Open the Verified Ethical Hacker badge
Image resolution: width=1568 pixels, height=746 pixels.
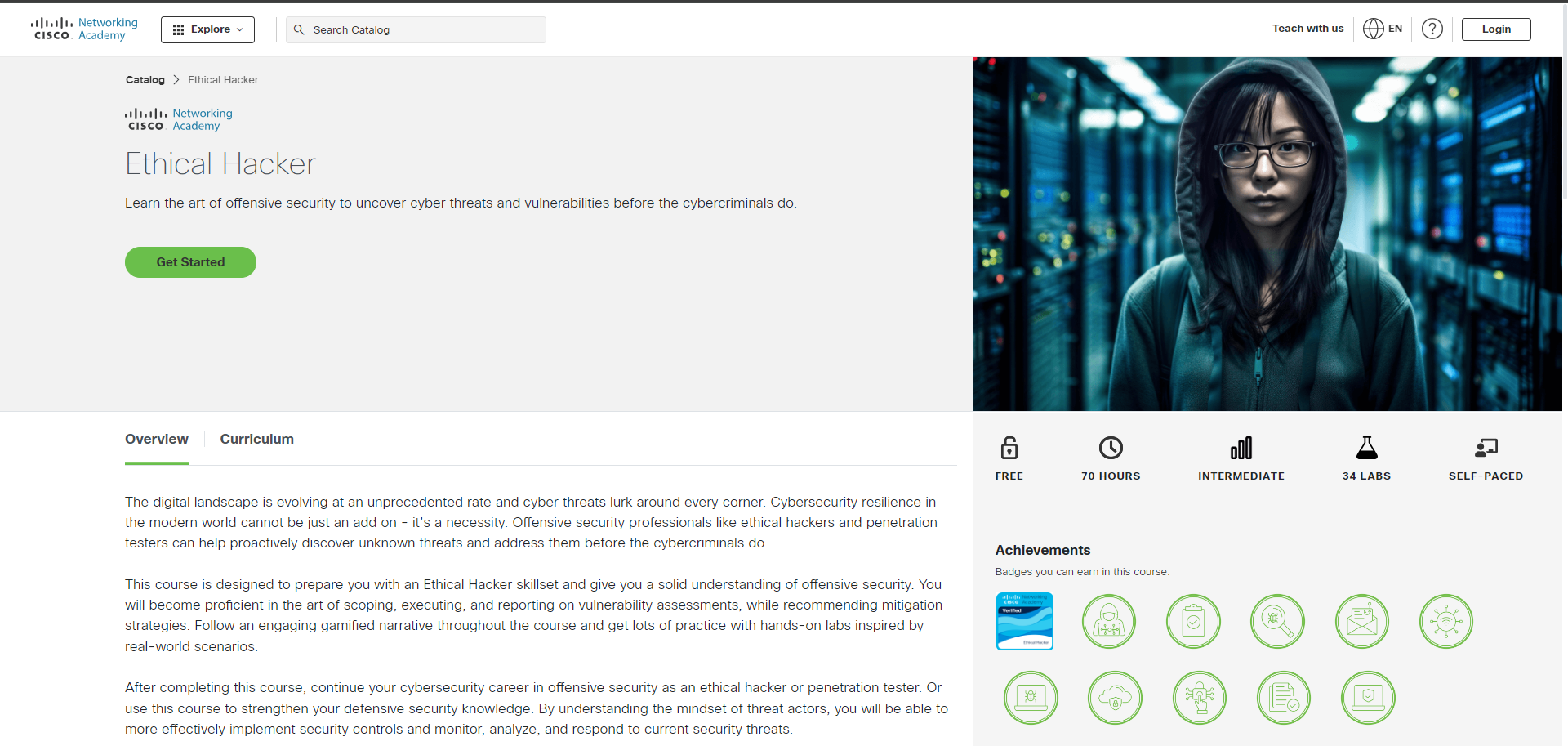tap(1025, 621)
